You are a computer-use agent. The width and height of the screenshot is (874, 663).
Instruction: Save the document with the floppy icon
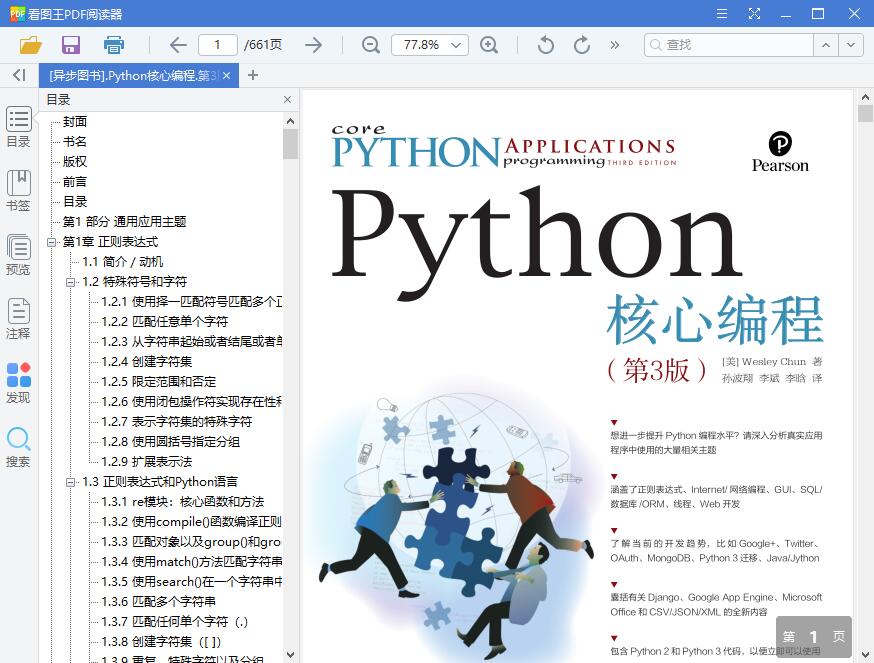71,45
